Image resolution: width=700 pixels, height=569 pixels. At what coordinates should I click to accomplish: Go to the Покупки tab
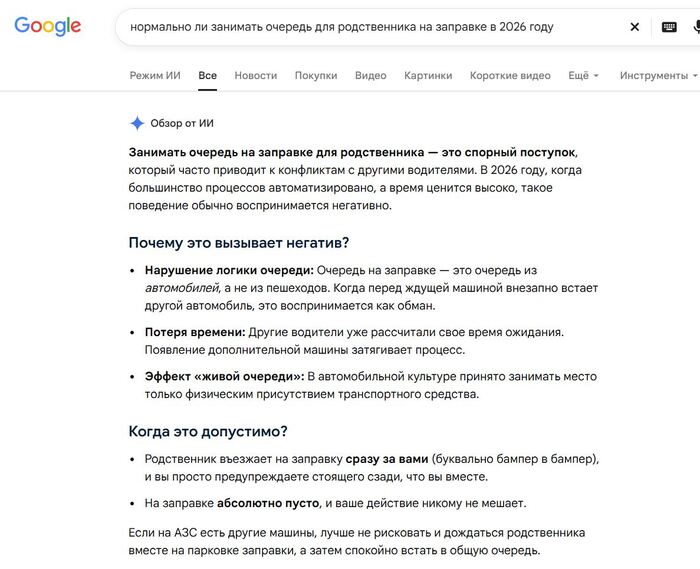pos(316,75)
